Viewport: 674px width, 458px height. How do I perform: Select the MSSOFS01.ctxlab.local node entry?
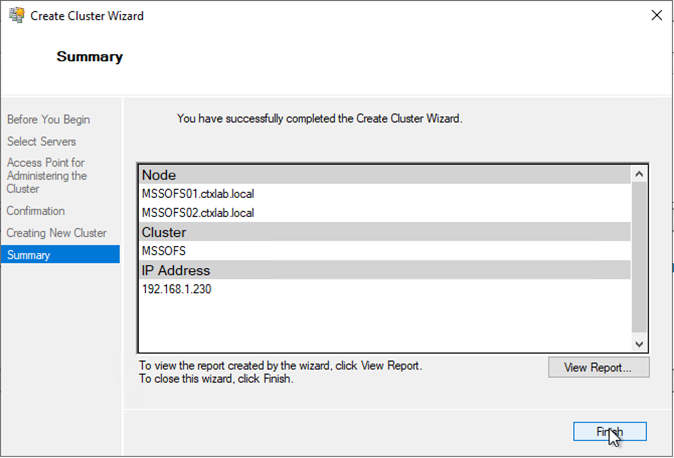point(198,193)
